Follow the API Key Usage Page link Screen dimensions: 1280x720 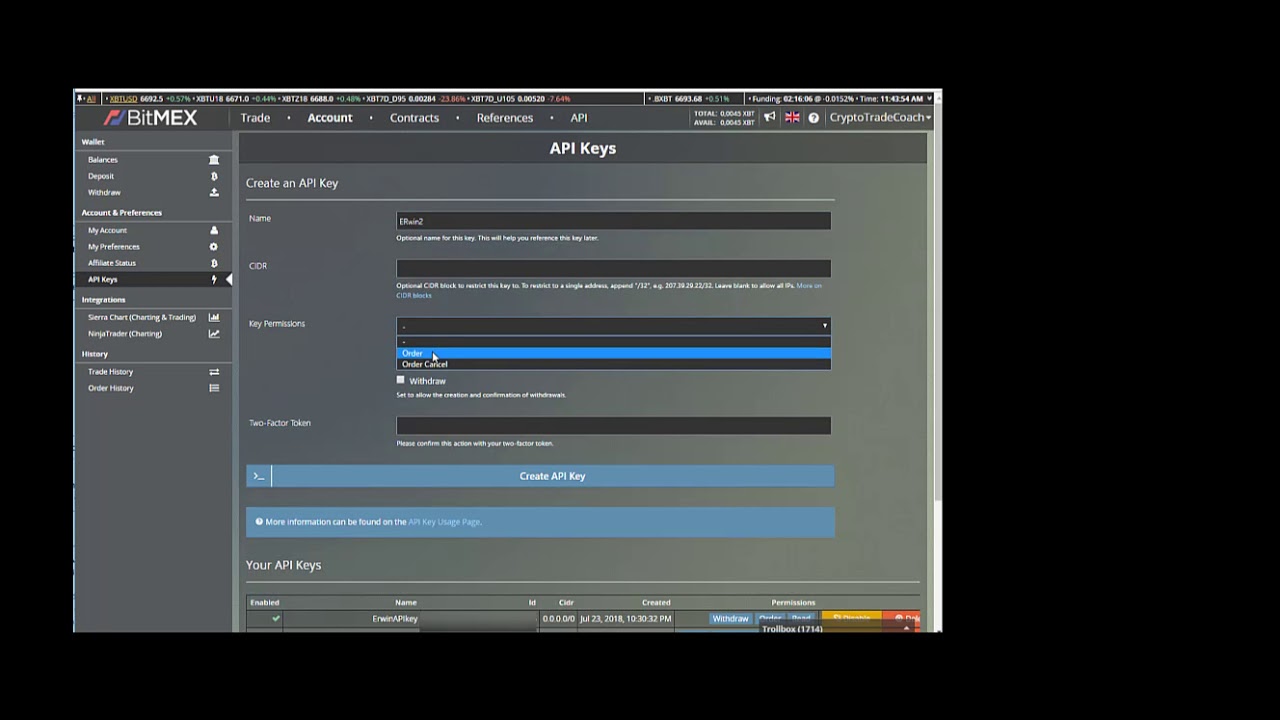[444, 522]
